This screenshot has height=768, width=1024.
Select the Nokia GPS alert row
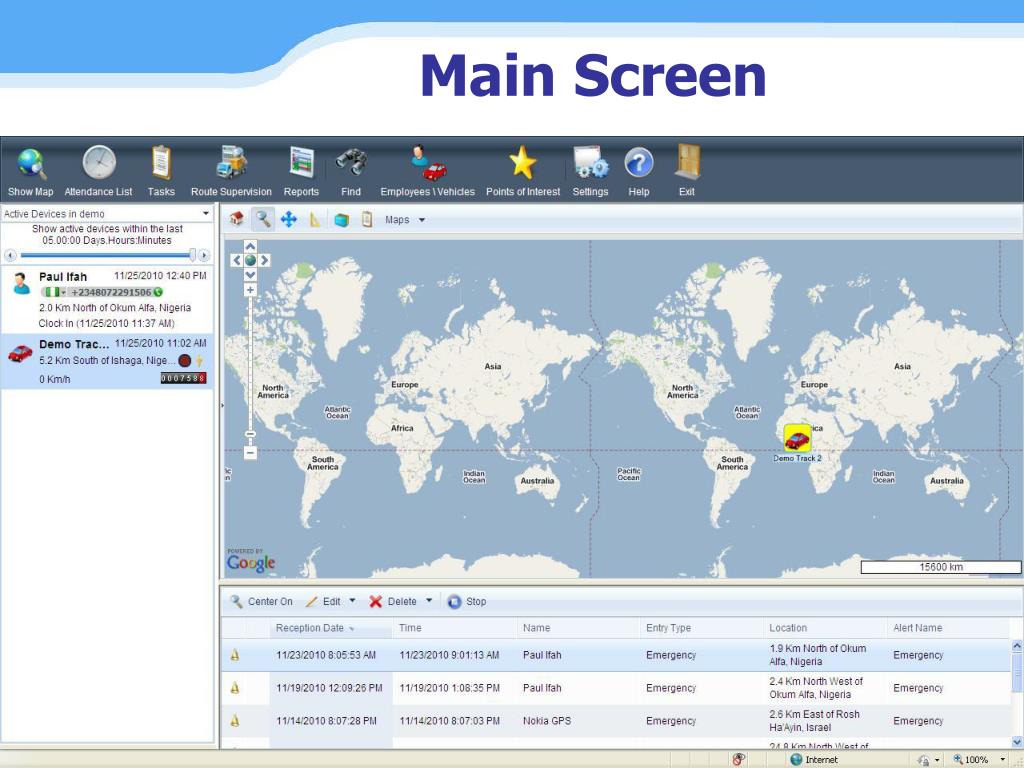[x=616, y=721]
